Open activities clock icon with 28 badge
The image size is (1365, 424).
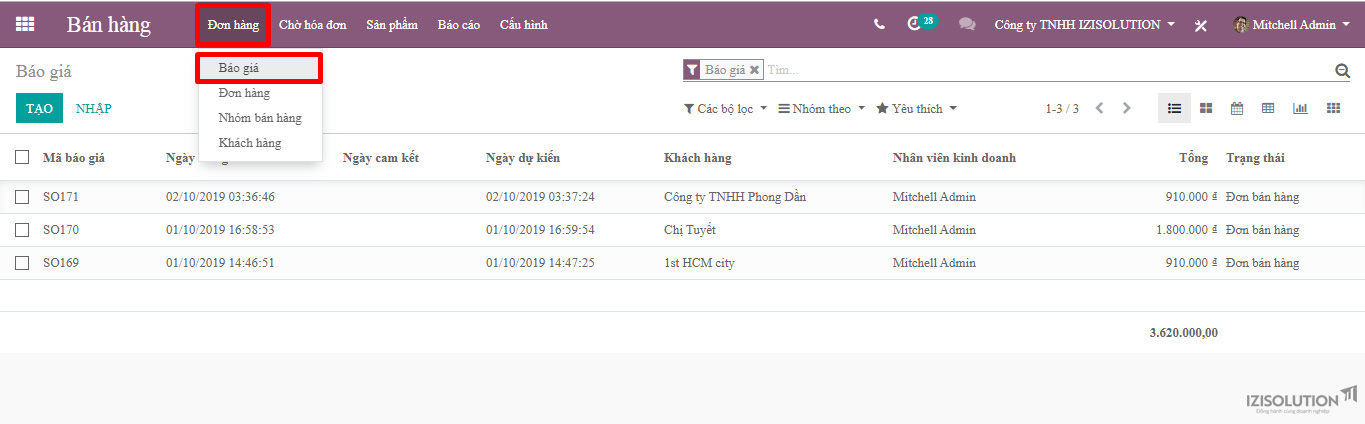920,23
